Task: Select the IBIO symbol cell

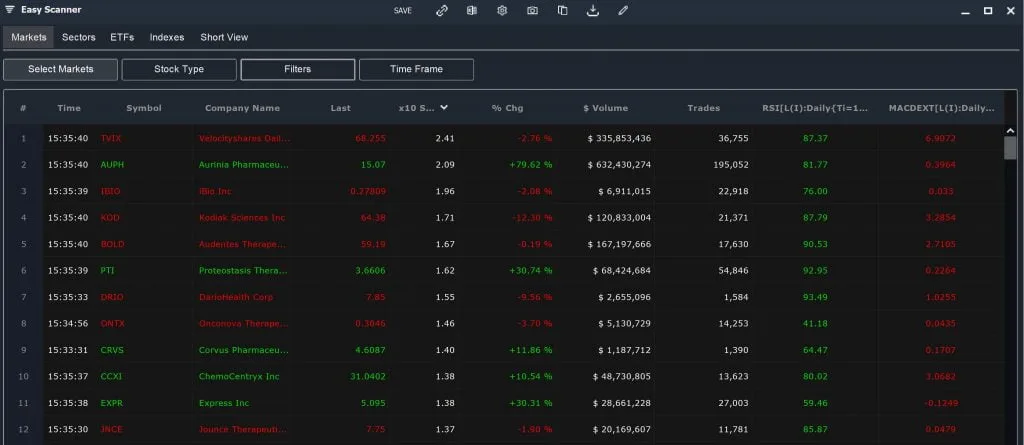Action: [110, 191]
